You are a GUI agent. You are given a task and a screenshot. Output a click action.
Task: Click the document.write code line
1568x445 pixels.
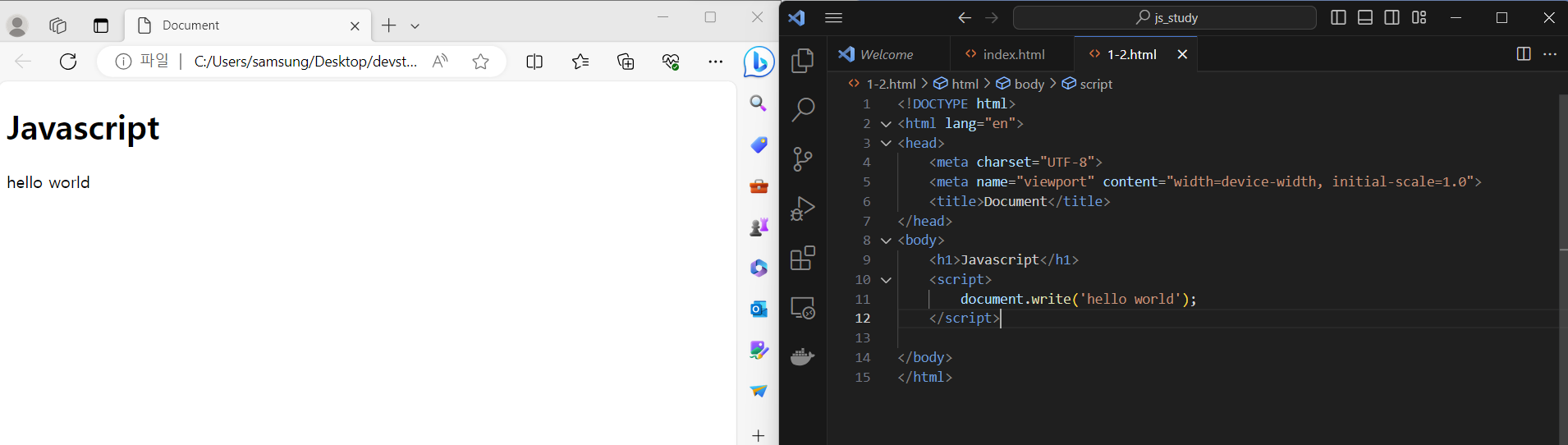coord(1078,299)
